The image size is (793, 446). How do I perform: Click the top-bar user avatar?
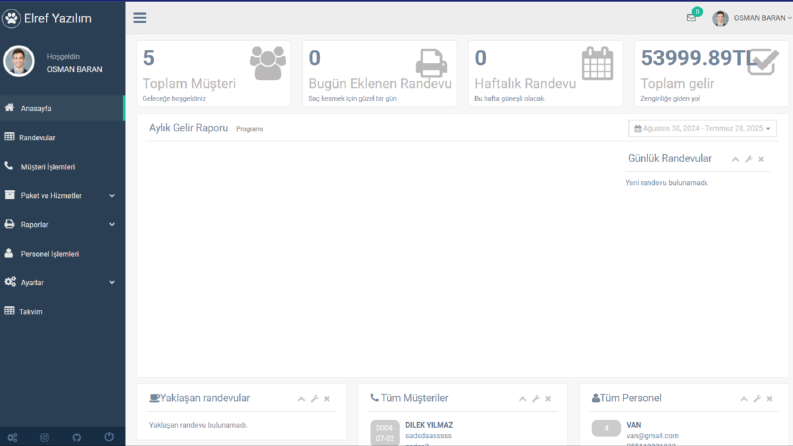pyautogui.click(x=720, y=18)
